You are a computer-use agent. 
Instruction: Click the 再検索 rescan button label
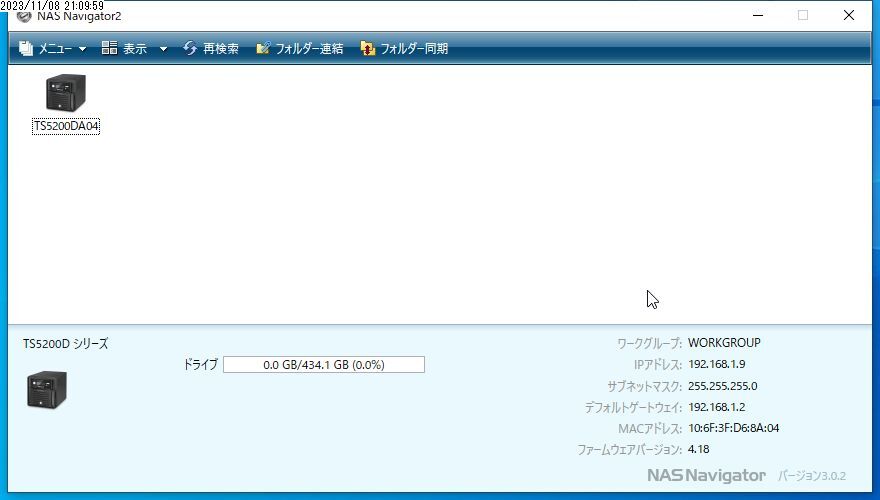[x=221, y=49]
